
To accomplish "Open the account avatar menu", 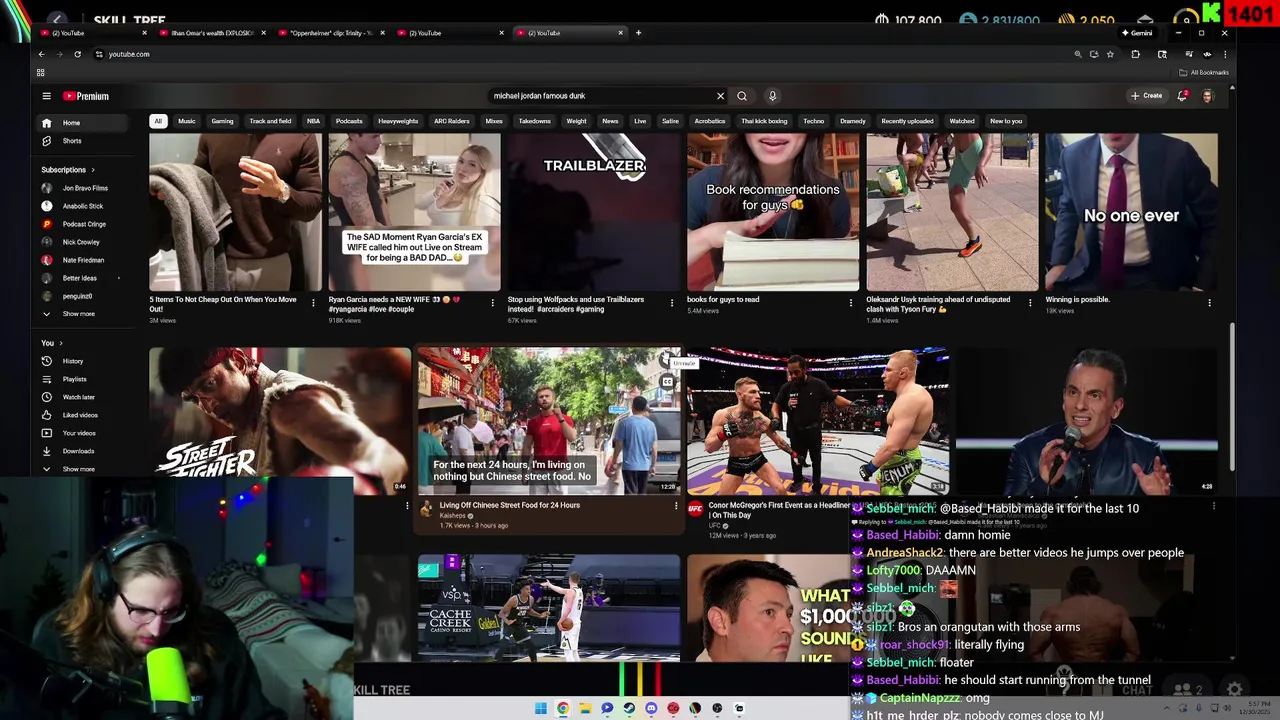I will [1207, 96].
